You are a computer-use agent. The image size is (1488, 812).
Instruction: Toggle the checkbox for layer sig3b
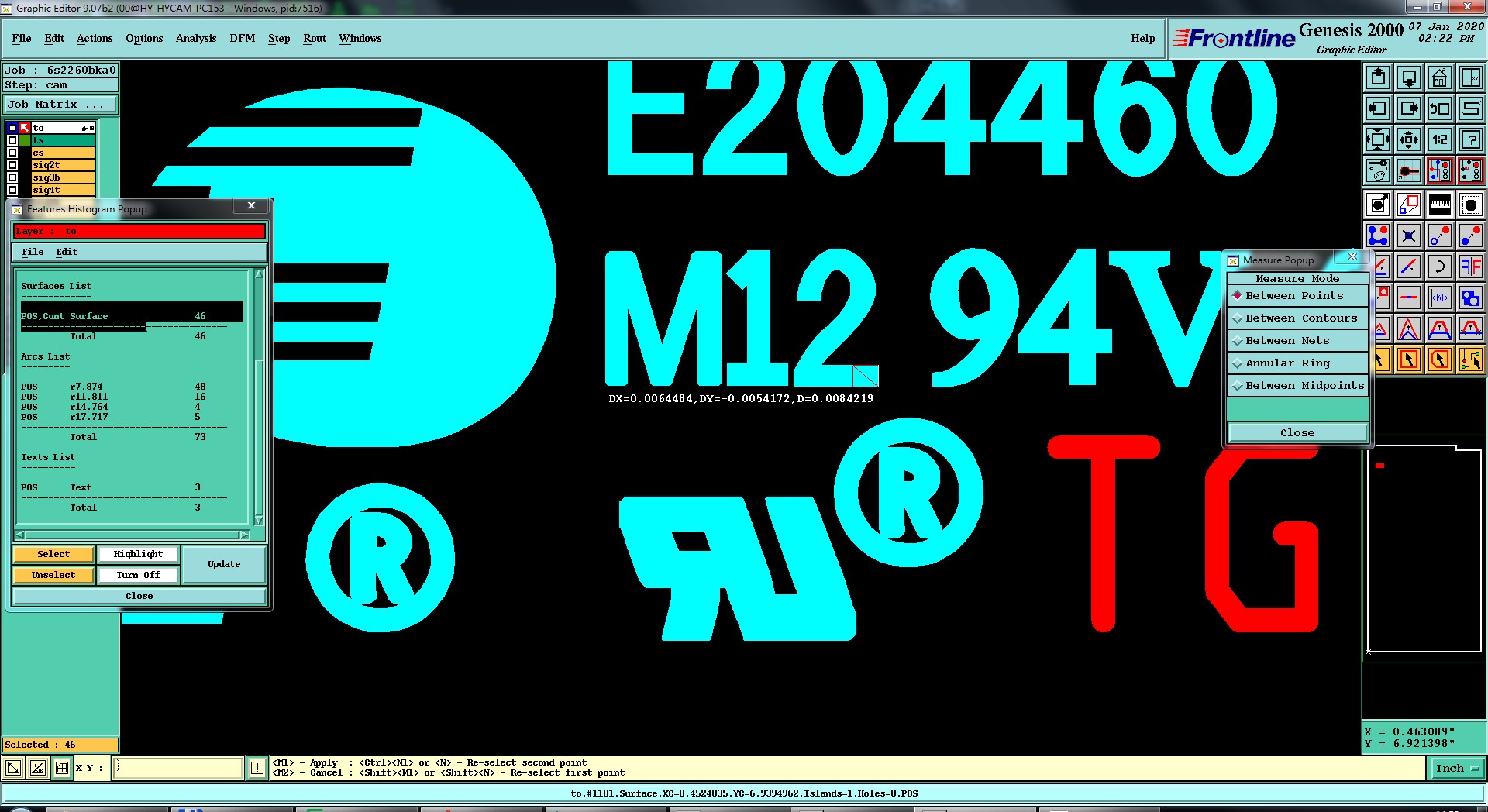[x=12, y=177]
